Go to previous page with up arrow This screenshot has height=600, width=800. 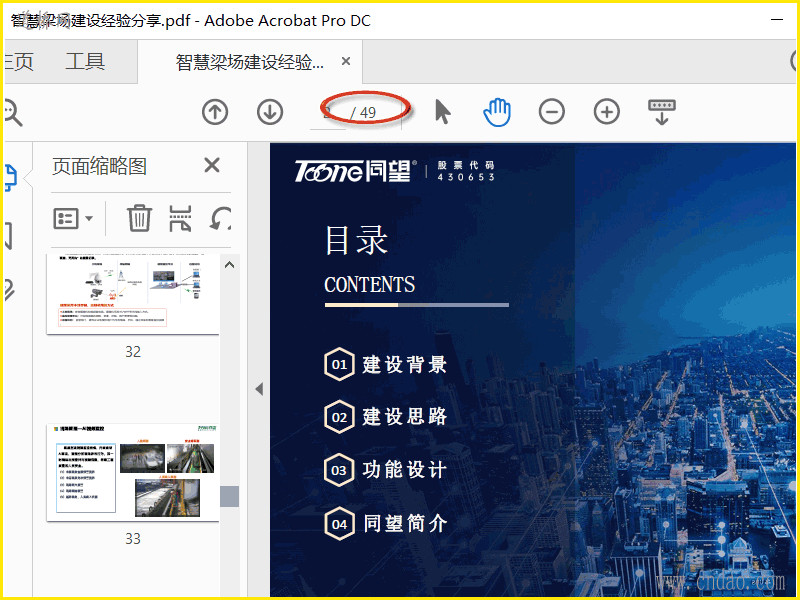[x=215, y=112]
